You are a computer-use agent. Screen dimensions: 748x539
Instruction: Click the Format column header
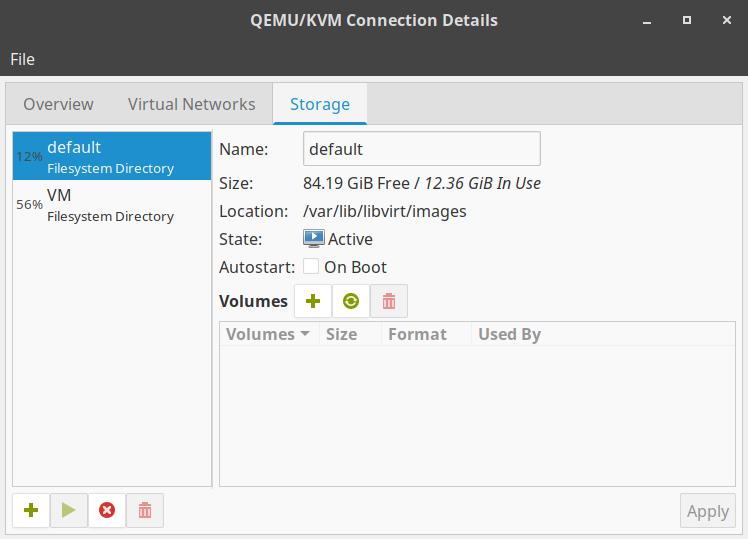point(417,334)
